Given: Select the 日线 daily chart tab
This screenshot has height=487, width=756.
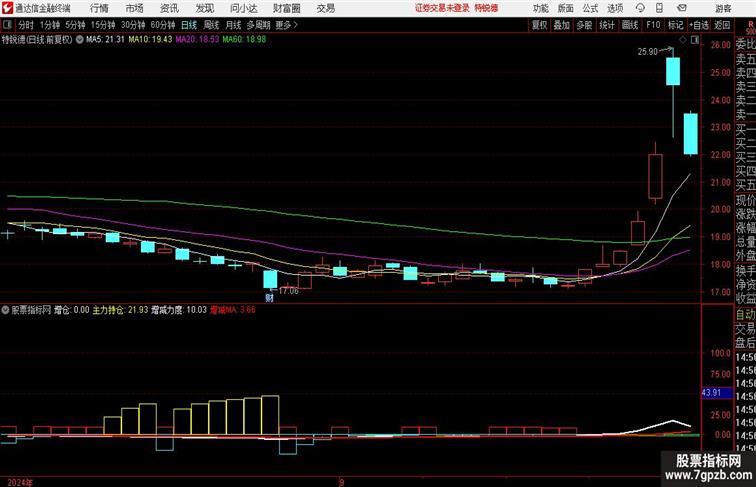Looking at the screenshot, I should 189,25.
